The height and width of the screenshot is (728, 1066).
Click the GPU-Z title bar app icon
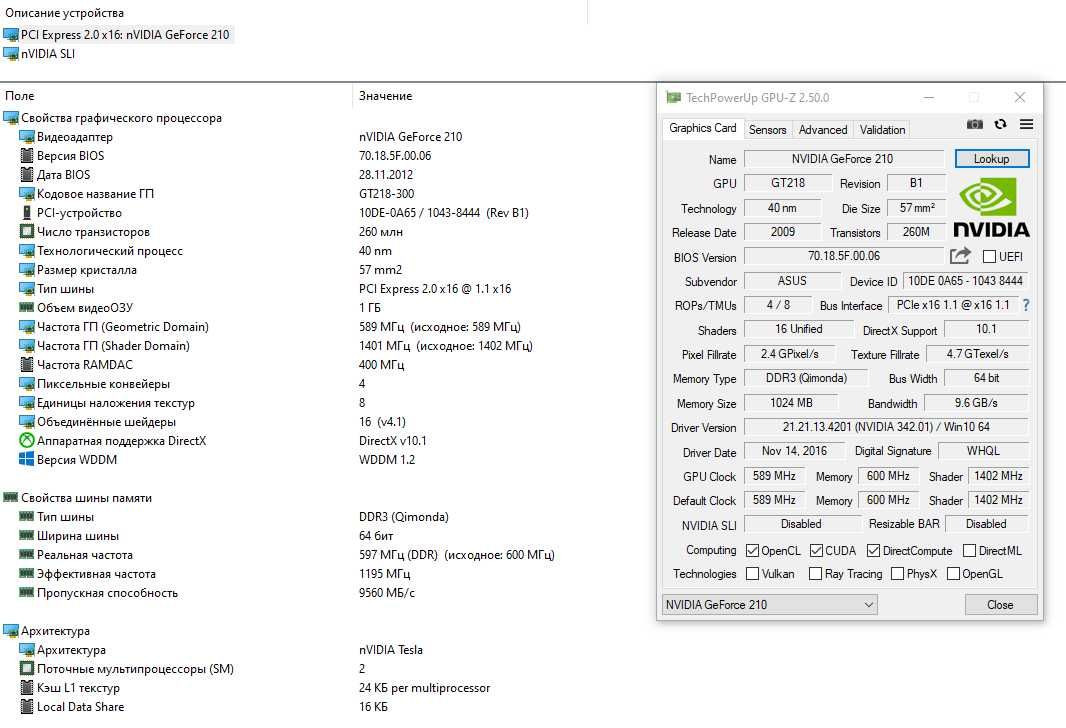pyautogui.click(x=674, y=97)
